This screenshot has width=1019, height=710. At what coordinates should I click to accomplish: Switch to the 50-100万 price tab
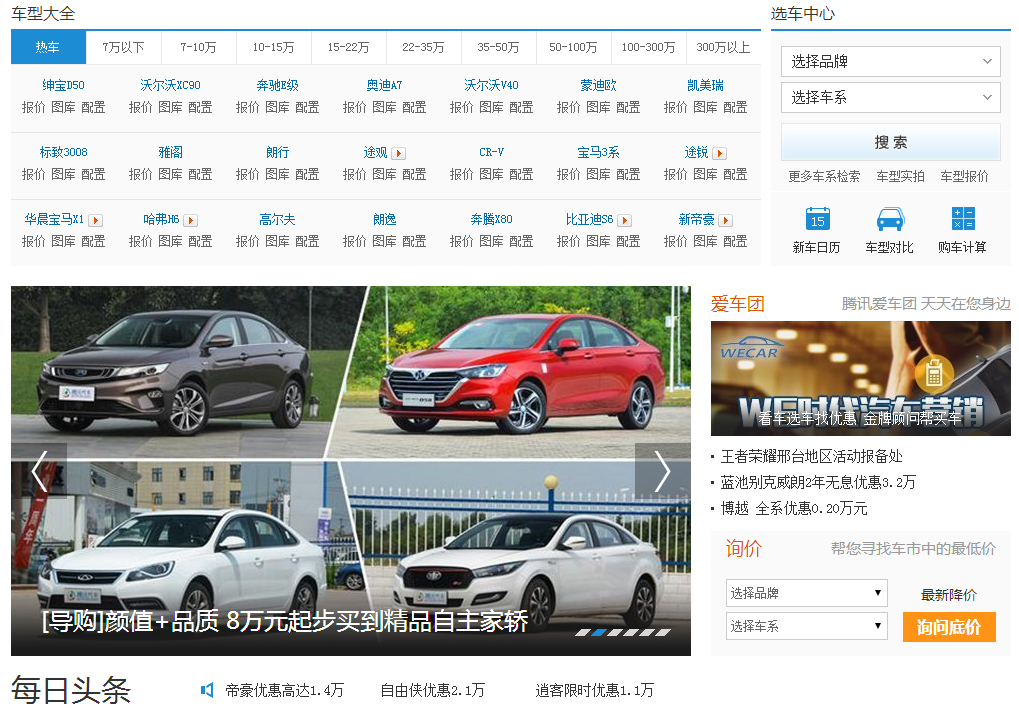(574, 47)
